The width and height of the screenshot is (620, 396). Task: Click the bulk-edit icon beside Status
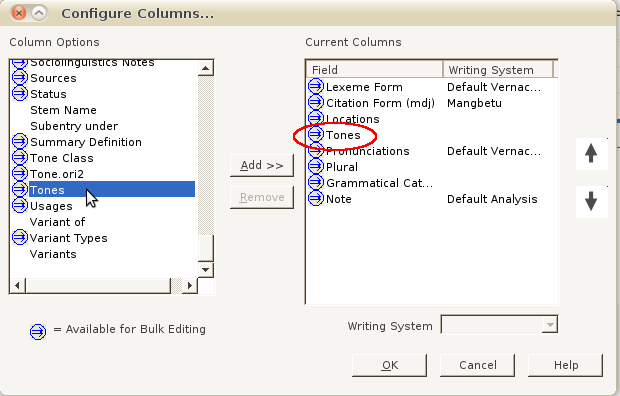[19, 93]
